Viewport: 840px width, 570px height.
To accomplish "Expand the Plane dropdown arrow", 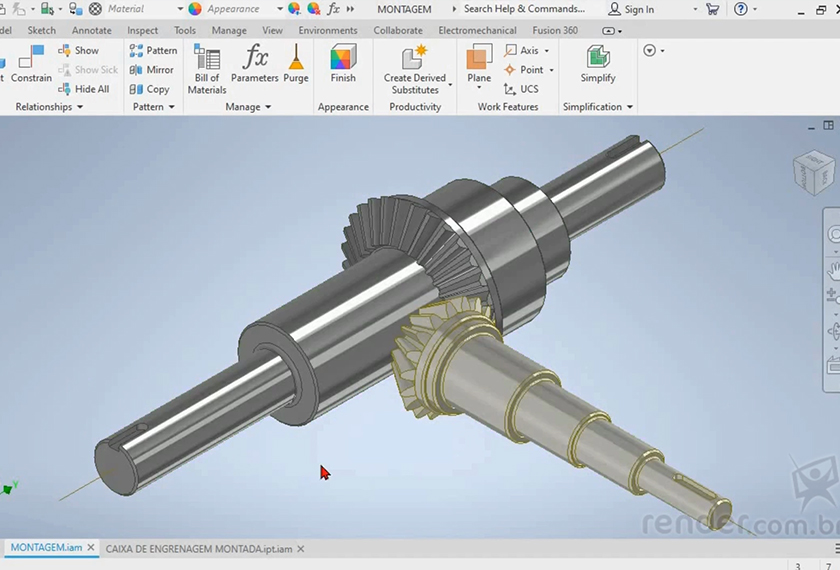I will (x=479, y=90).
